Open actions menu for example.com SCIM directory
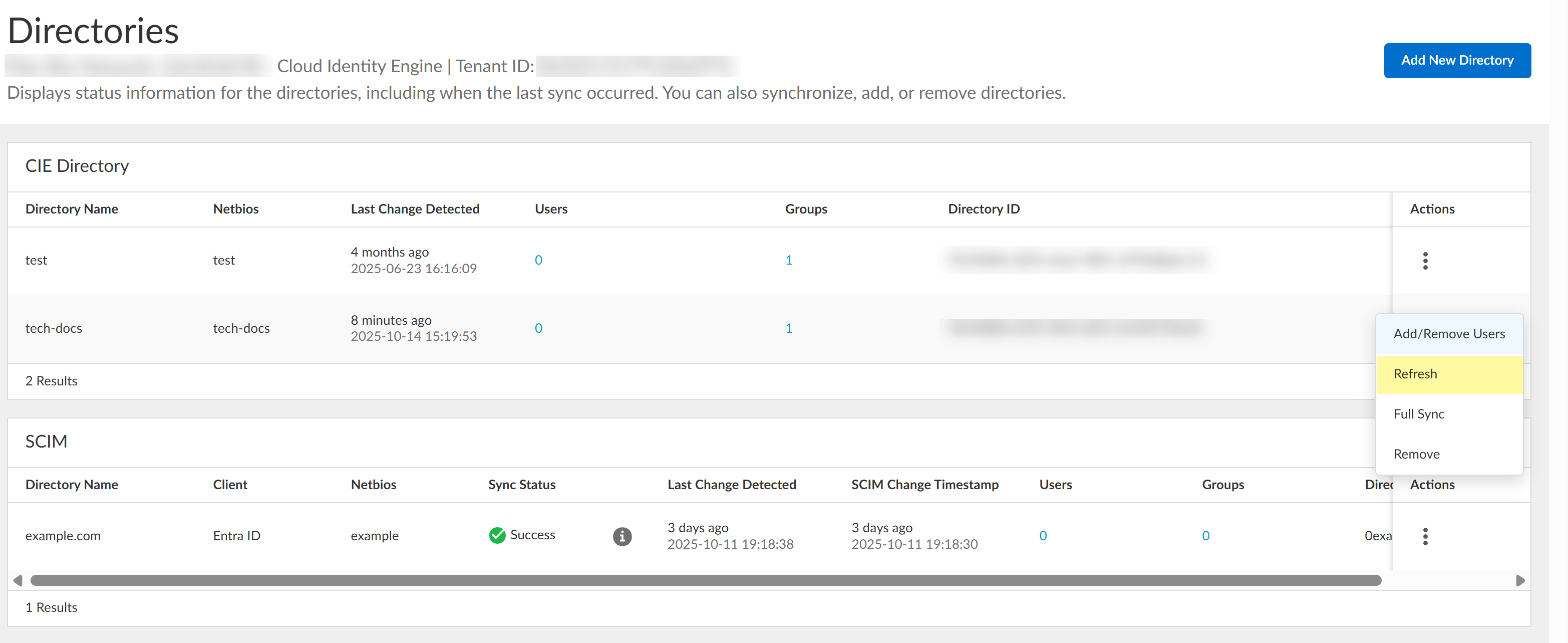The height and width of the screenshot is (643, 1568). [1424, 536]
